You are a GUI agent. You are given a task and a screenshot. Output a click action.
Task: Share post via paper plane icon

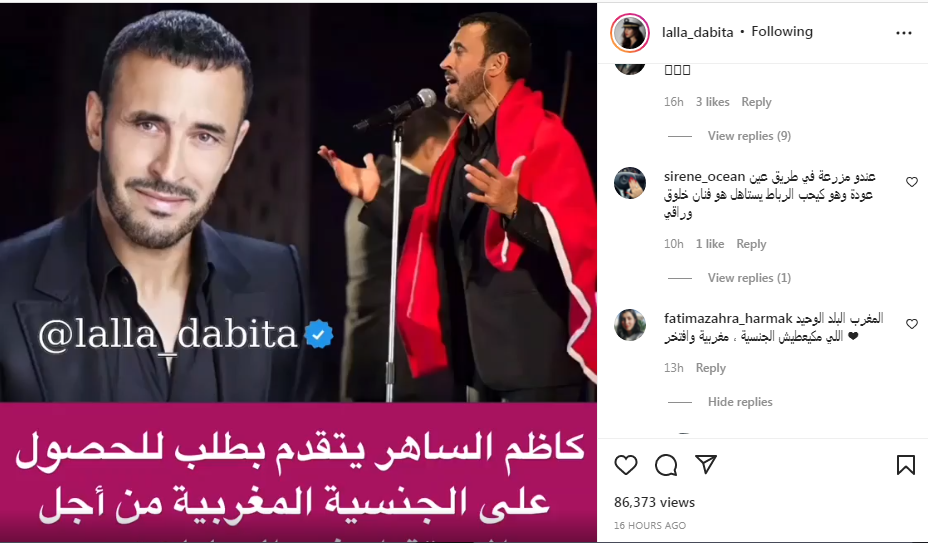706,464
